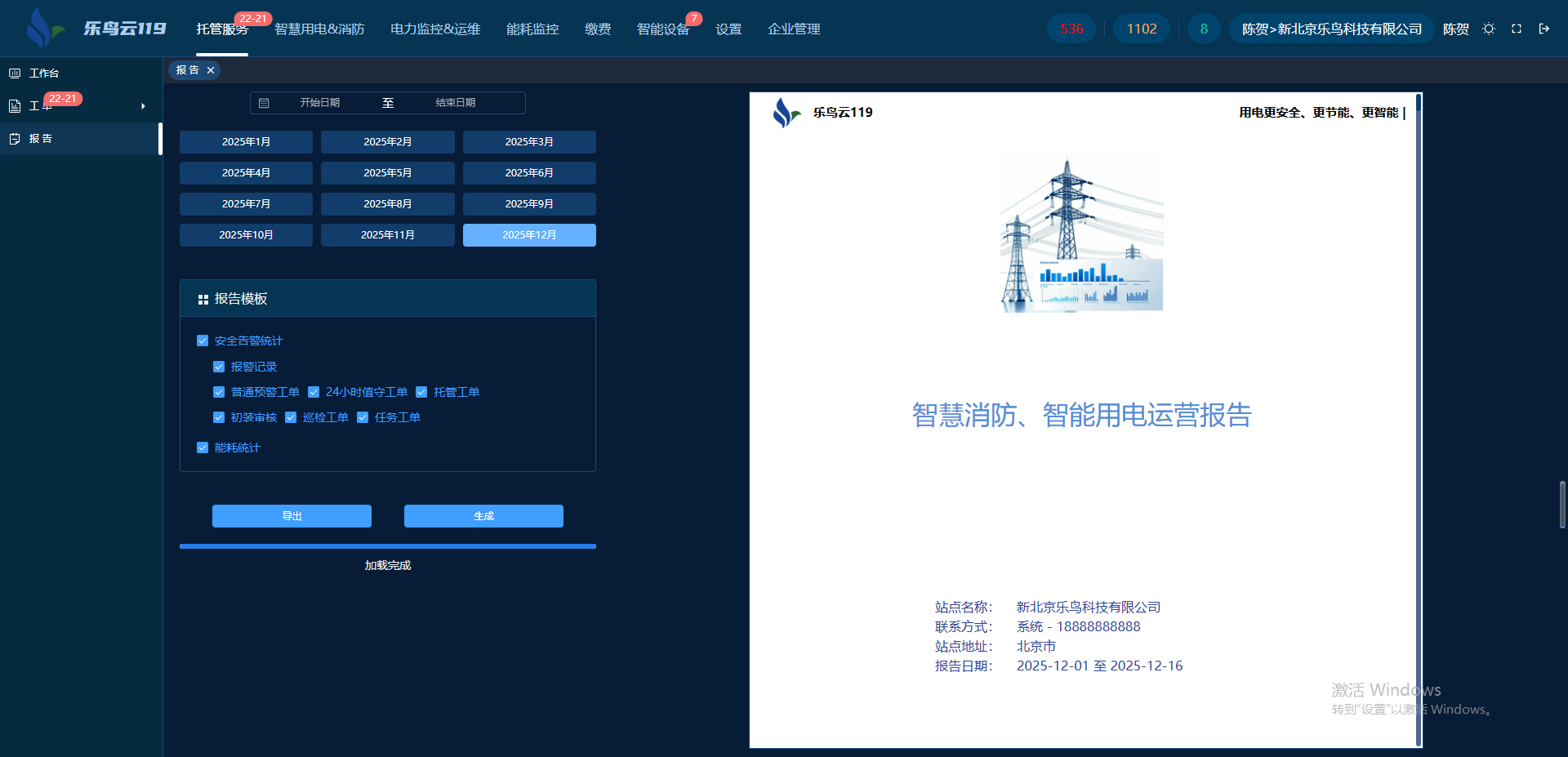This screenshot has height=757, width=1568.
Task: Click the contact text 系统 - 18888888888
Action: point(1078,627)
